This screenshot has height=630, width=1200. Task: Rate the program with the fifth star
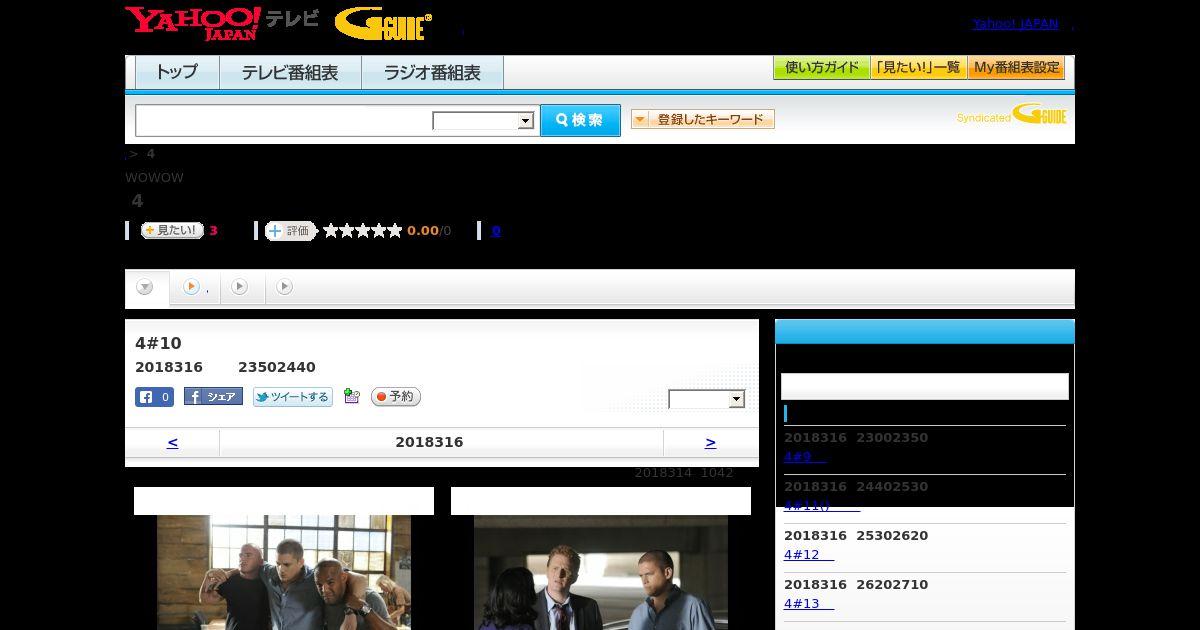(395, 231)
